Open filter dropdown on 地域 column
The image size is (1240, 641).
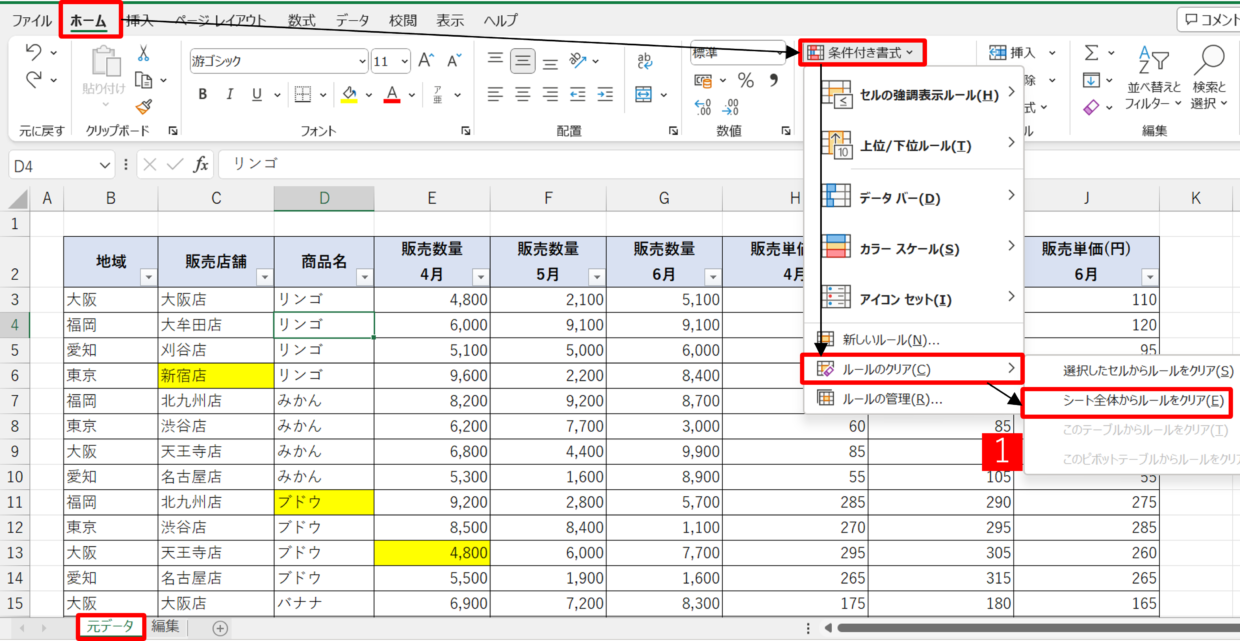pos(148,277)
